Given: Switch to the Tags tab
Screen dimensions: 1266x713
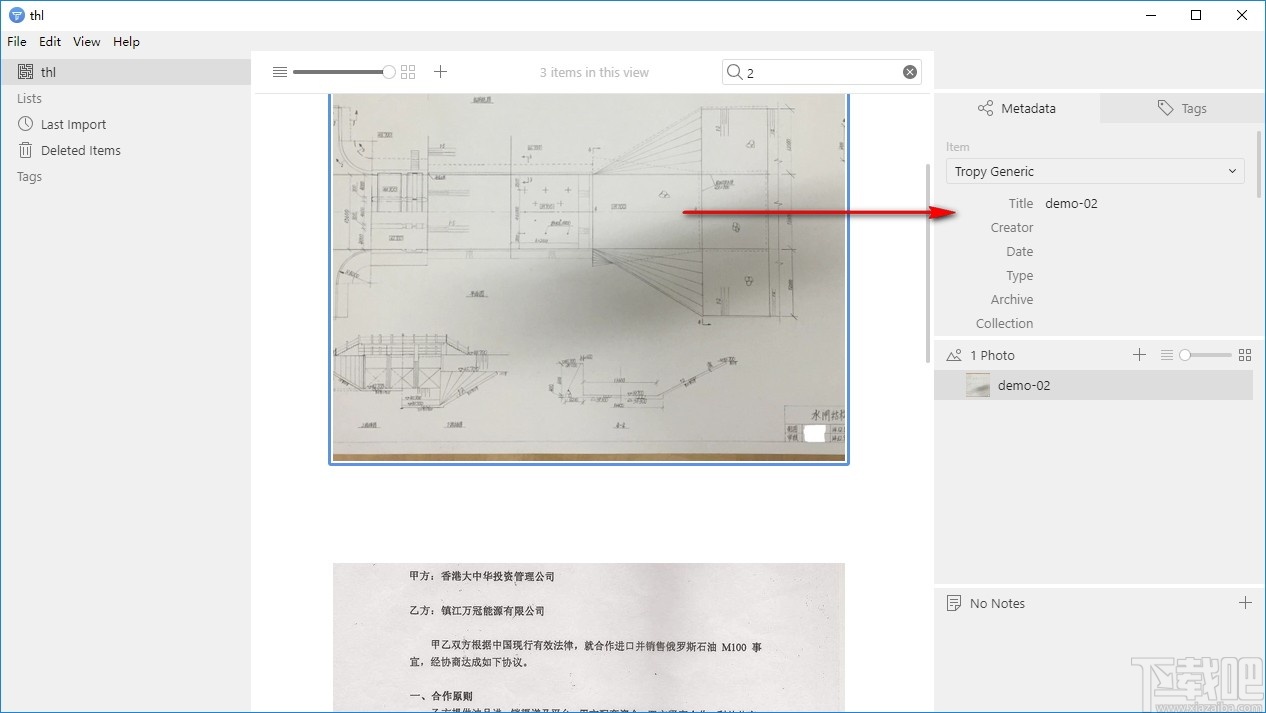Looking at the screenshot, I should pos(1180,107).
